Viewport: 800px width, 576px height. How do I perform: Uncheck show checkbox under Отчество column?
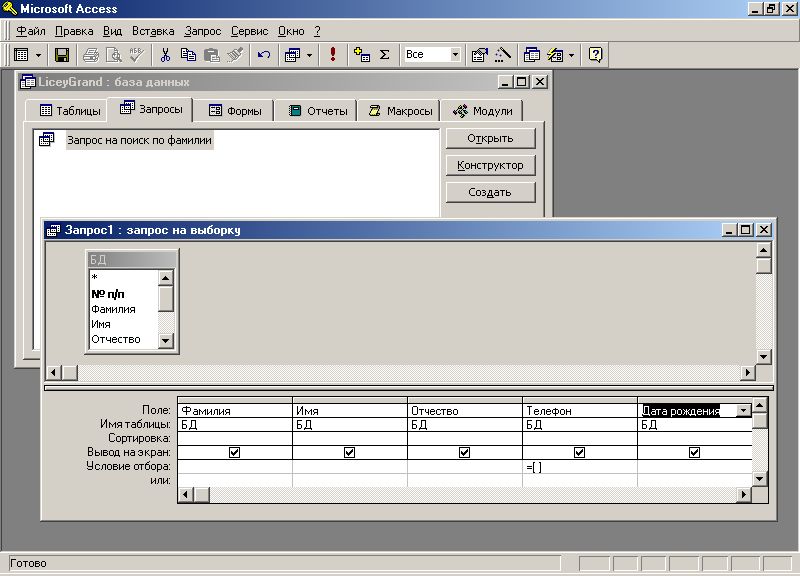pyautogui.click(x=464, y=453)
